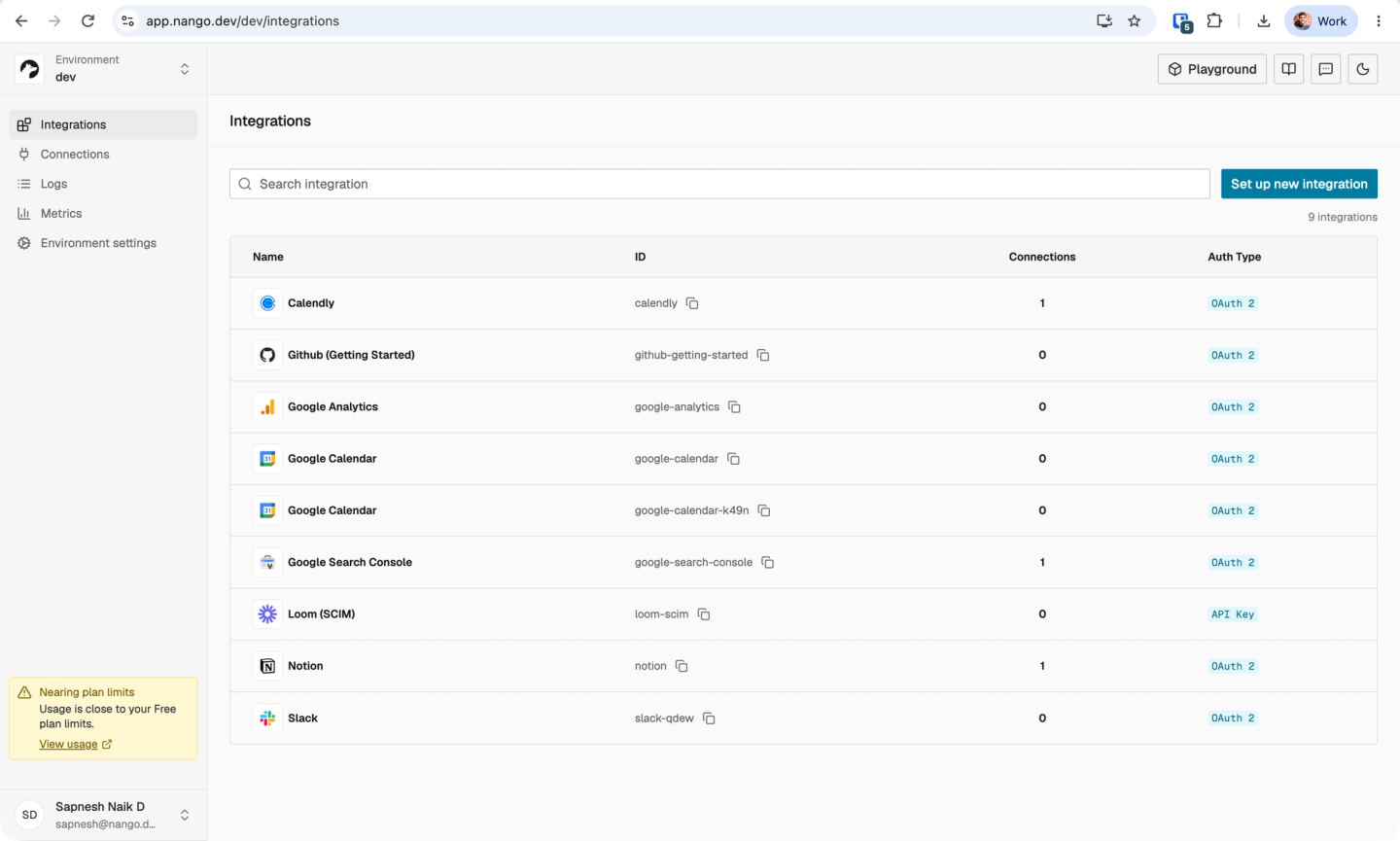The width and height of the screenshot is (1400, 841).
Task: Click the Notion integration name
Action: [x=305, y=666]
